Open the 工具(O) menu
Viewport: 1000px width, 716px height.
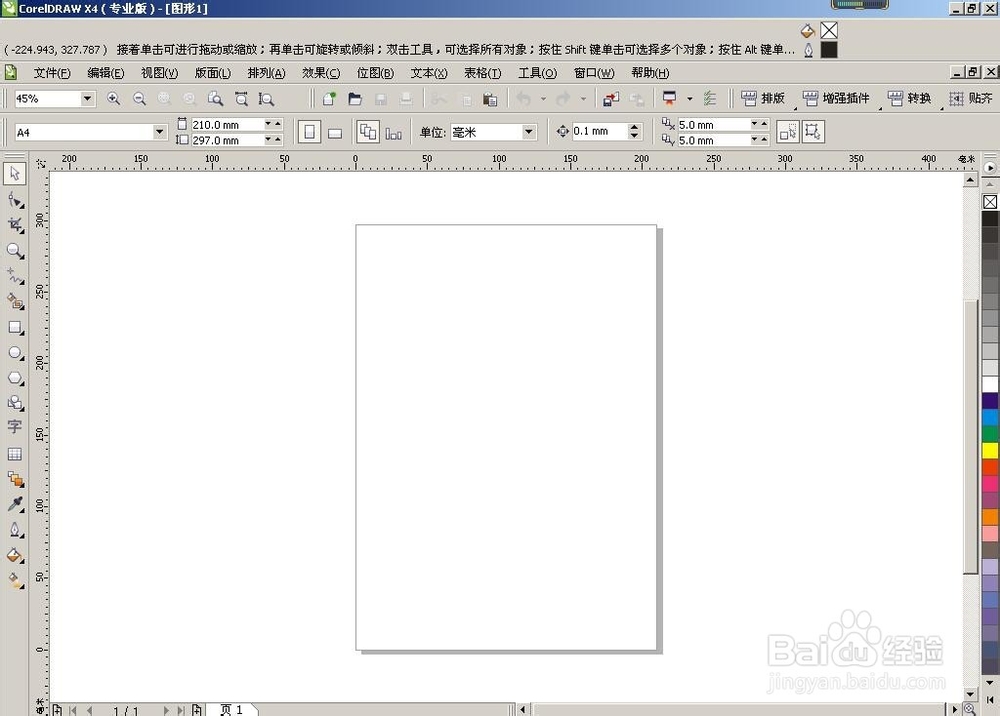tap(537, 73)
